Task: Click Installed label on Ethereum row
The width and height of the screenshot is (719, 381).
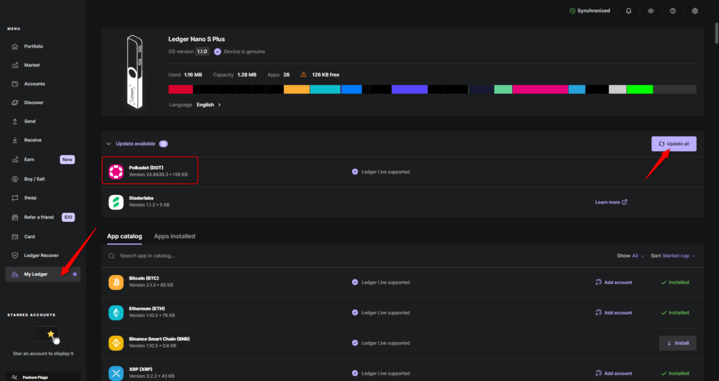Action: [x=675, y=313]
